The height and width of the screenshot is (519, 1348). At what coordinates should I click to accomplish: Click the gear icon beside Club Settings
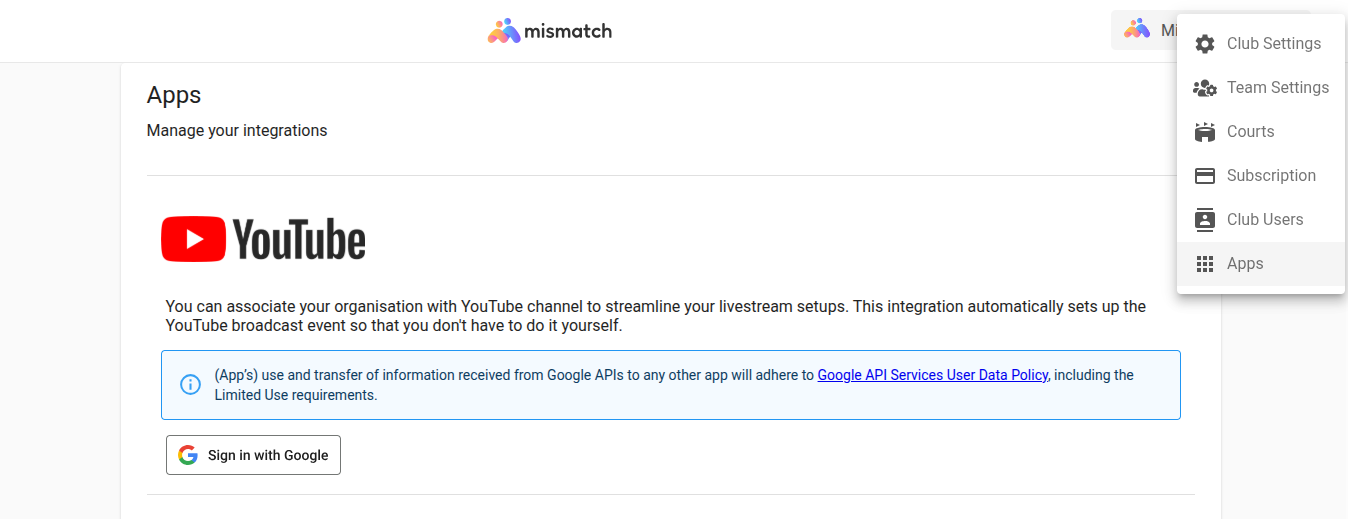point(1205,44)
